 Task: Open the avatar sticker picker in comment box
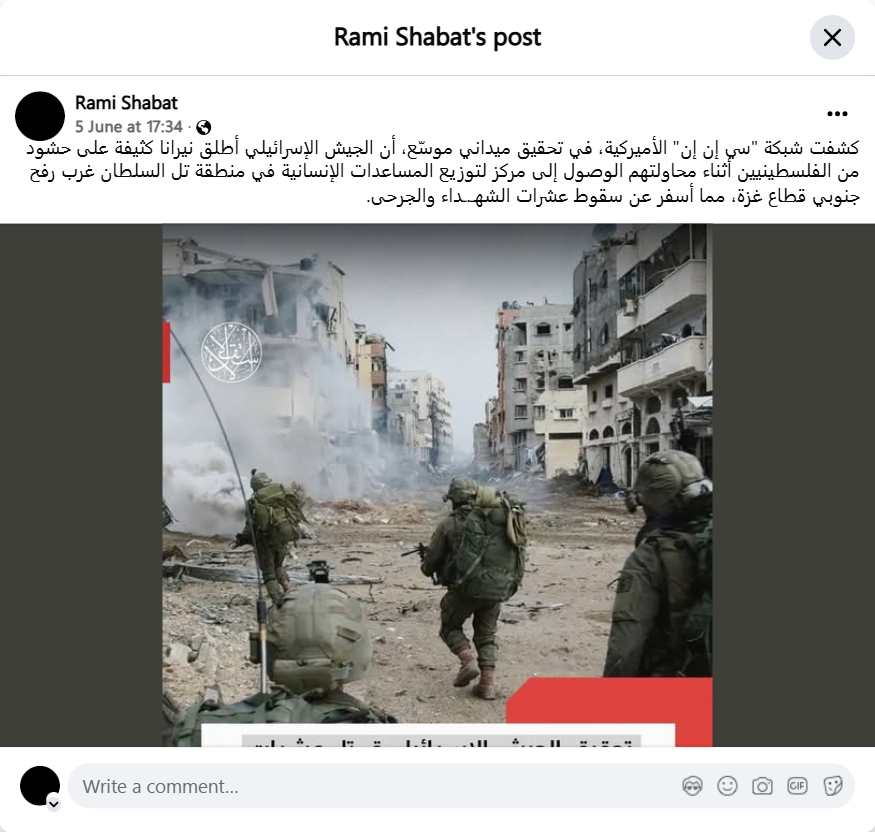point(692,786)
